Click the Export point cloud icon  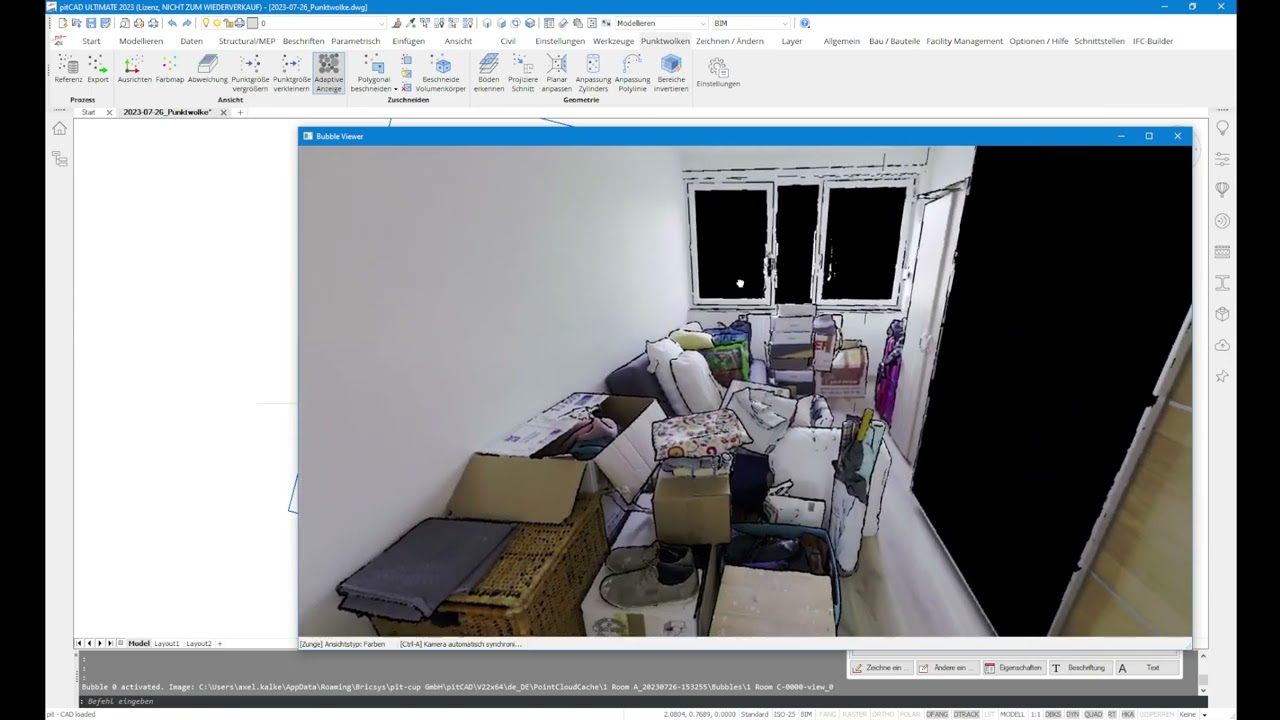pos(98,70)
